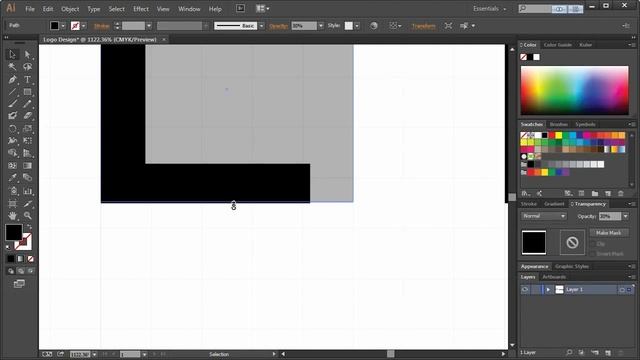This screenshot has height=360, width=640.
Task: Open control bar Opacity dropdown arrow
Action: (321, 26)
